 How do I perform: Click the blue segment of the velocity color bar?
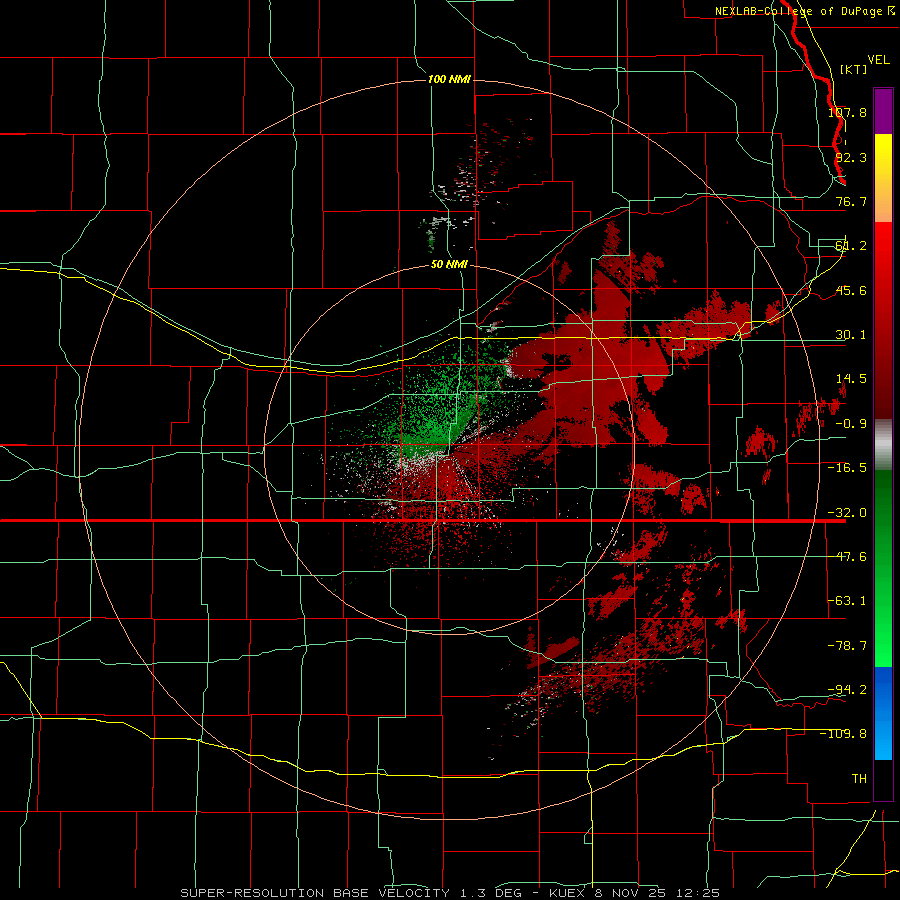pos(883,713)
